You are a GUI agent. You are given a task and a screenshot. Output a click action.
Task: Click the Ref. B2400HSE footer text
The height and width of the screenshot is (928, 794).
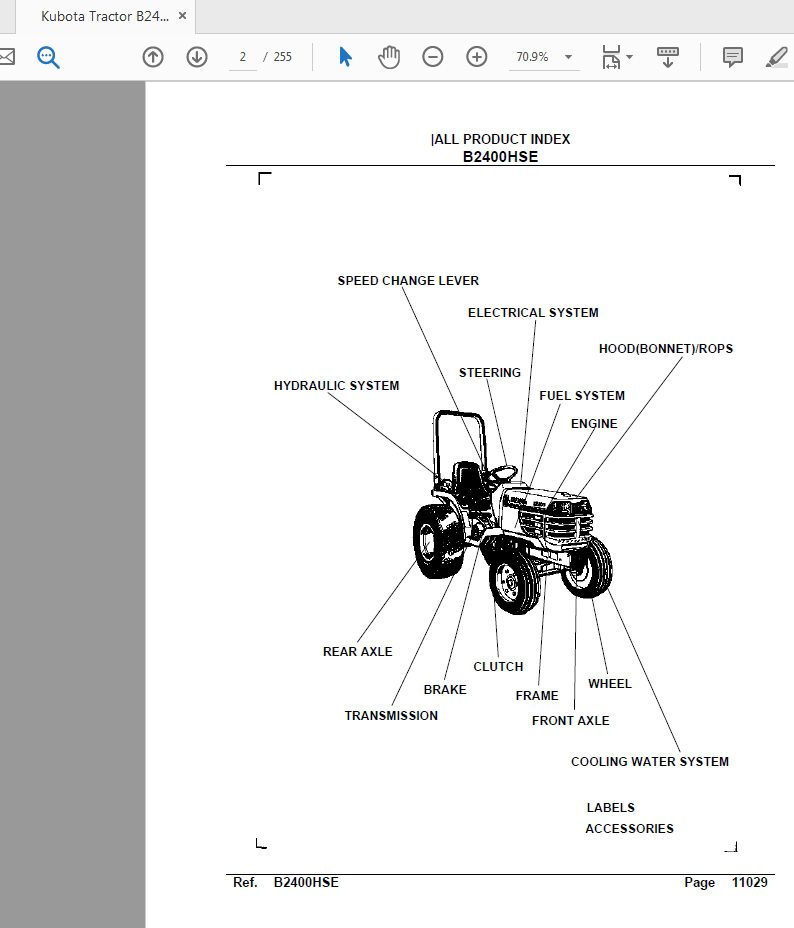pyautogui.click(x=286, y=882)
